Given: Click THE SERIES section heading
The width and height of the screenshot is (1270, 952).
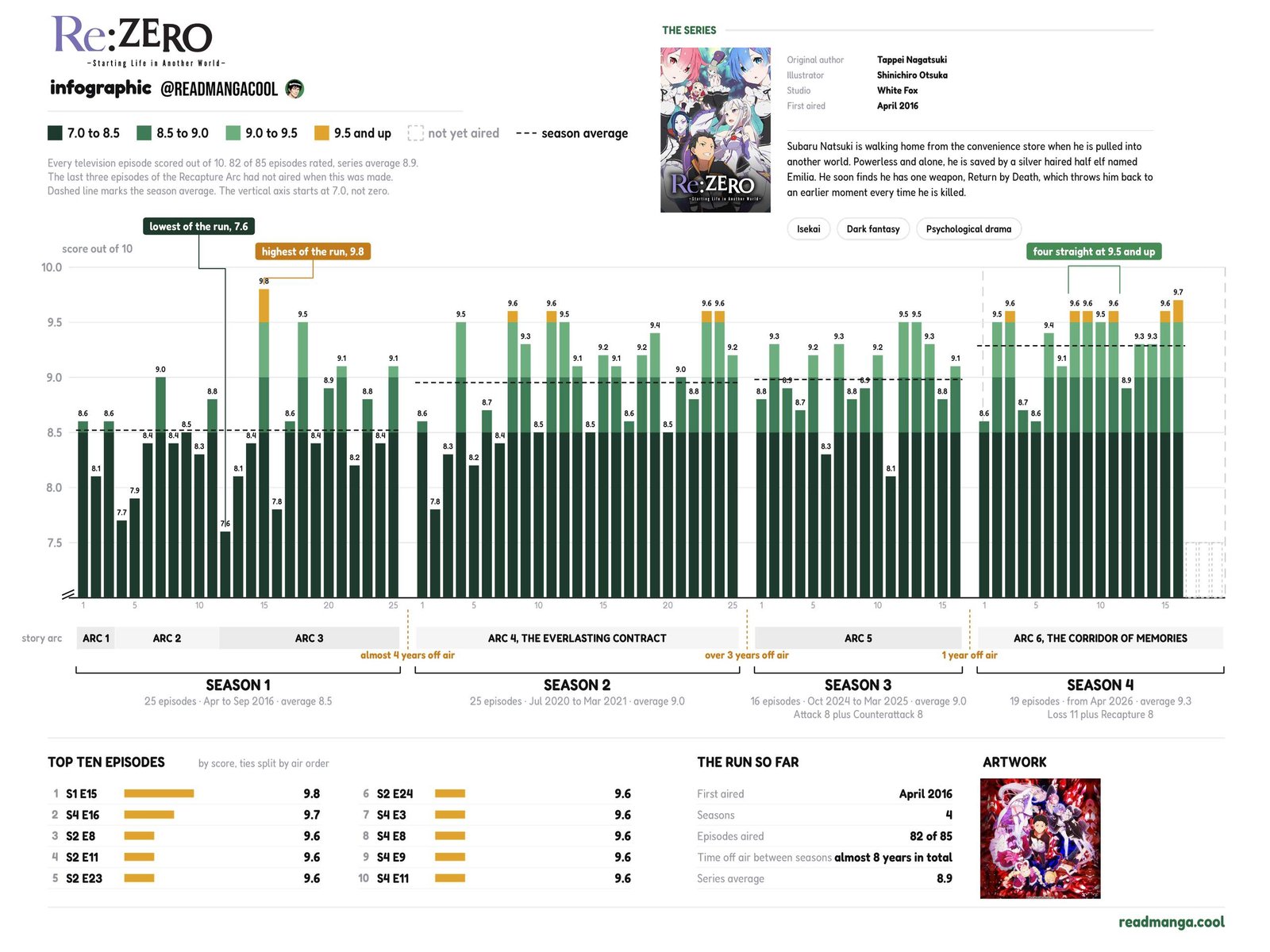Looking at the screenshot, I should 689,30.
